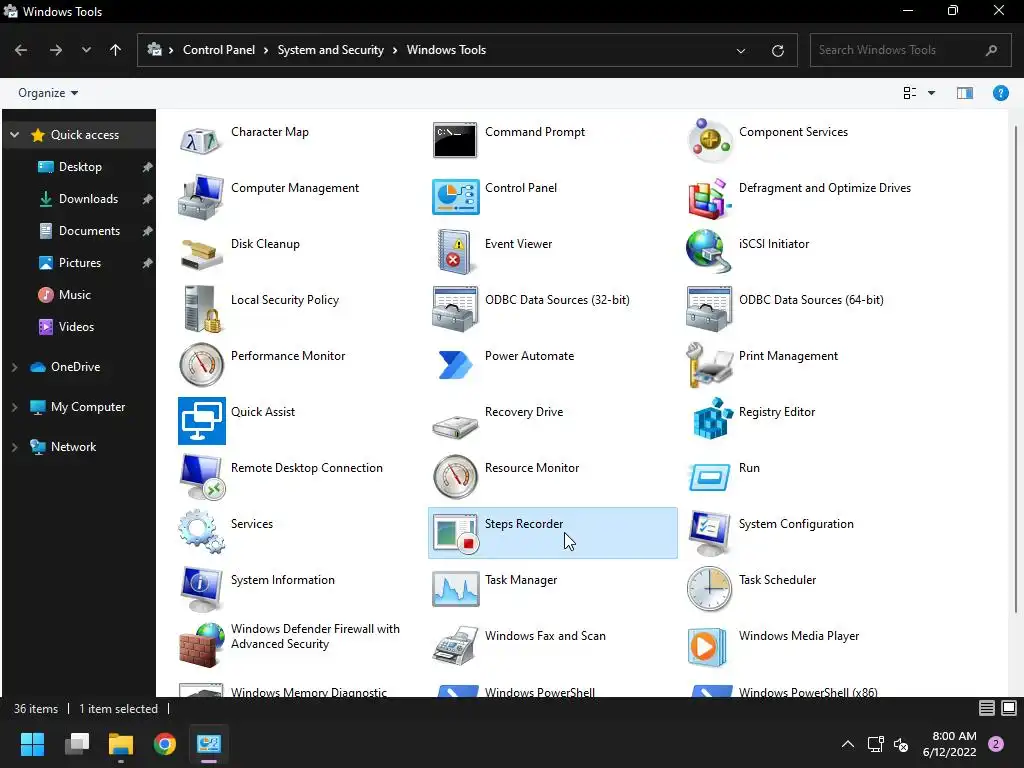Click the Print Management icon
Viewport: 1024px width, 768px height.
point(709,364)
